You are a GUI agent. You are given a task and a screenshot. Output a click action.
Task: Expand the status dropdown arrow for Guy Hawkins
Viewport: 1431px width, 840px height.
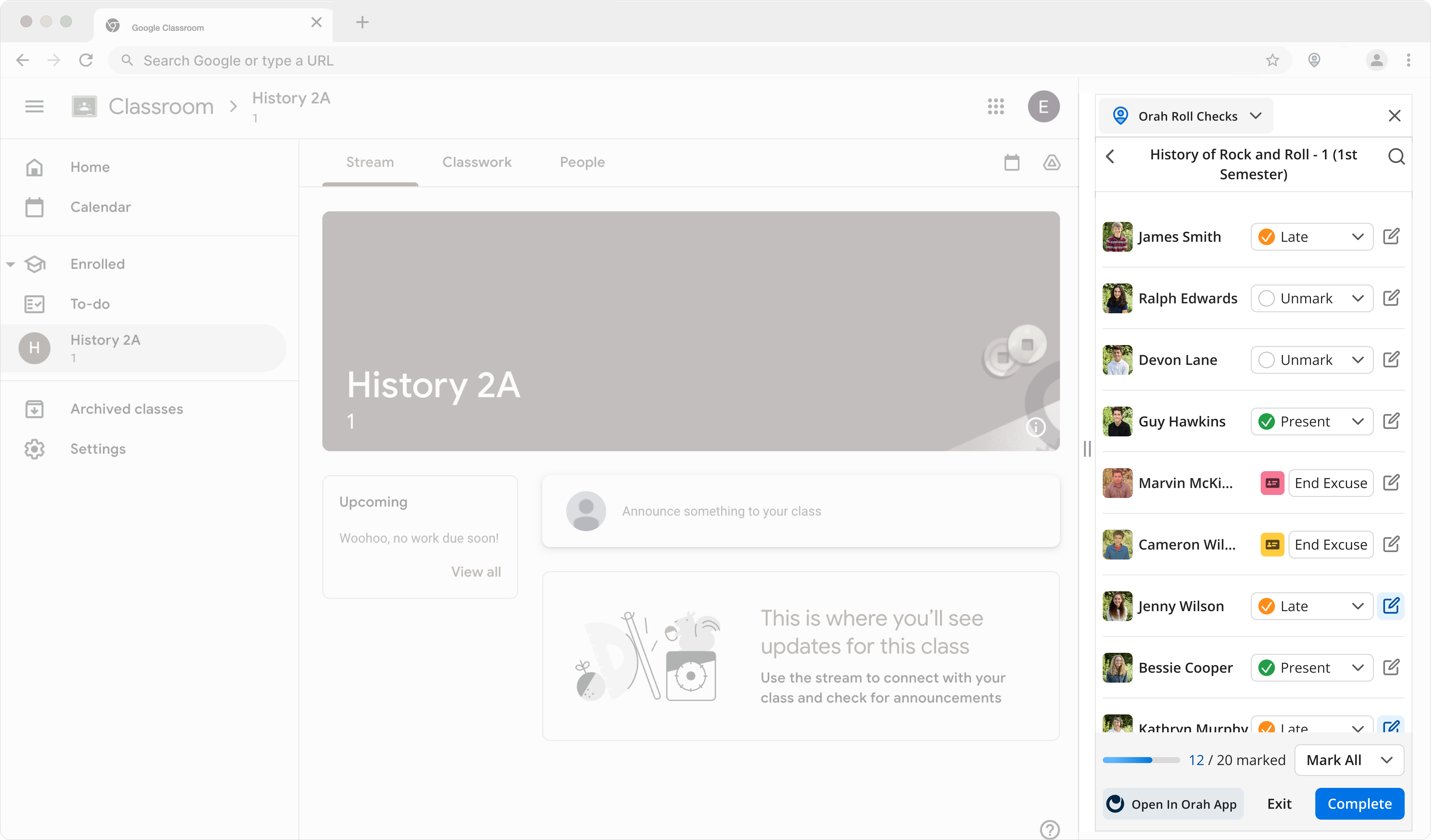click(x=1357, y=421)
